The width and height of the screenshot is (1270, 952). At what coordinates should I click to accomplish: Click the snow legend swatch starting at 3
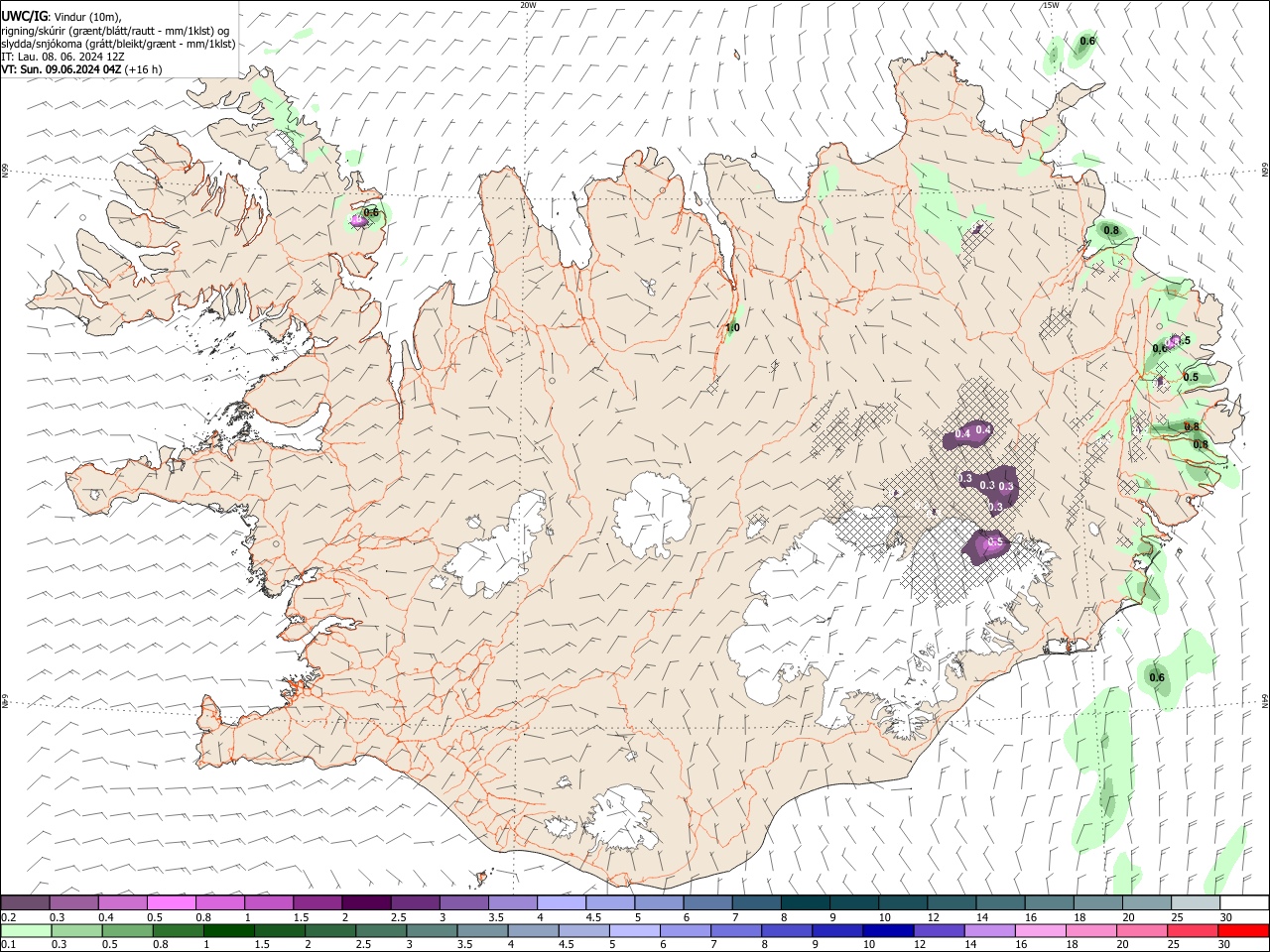pos(463,902)
